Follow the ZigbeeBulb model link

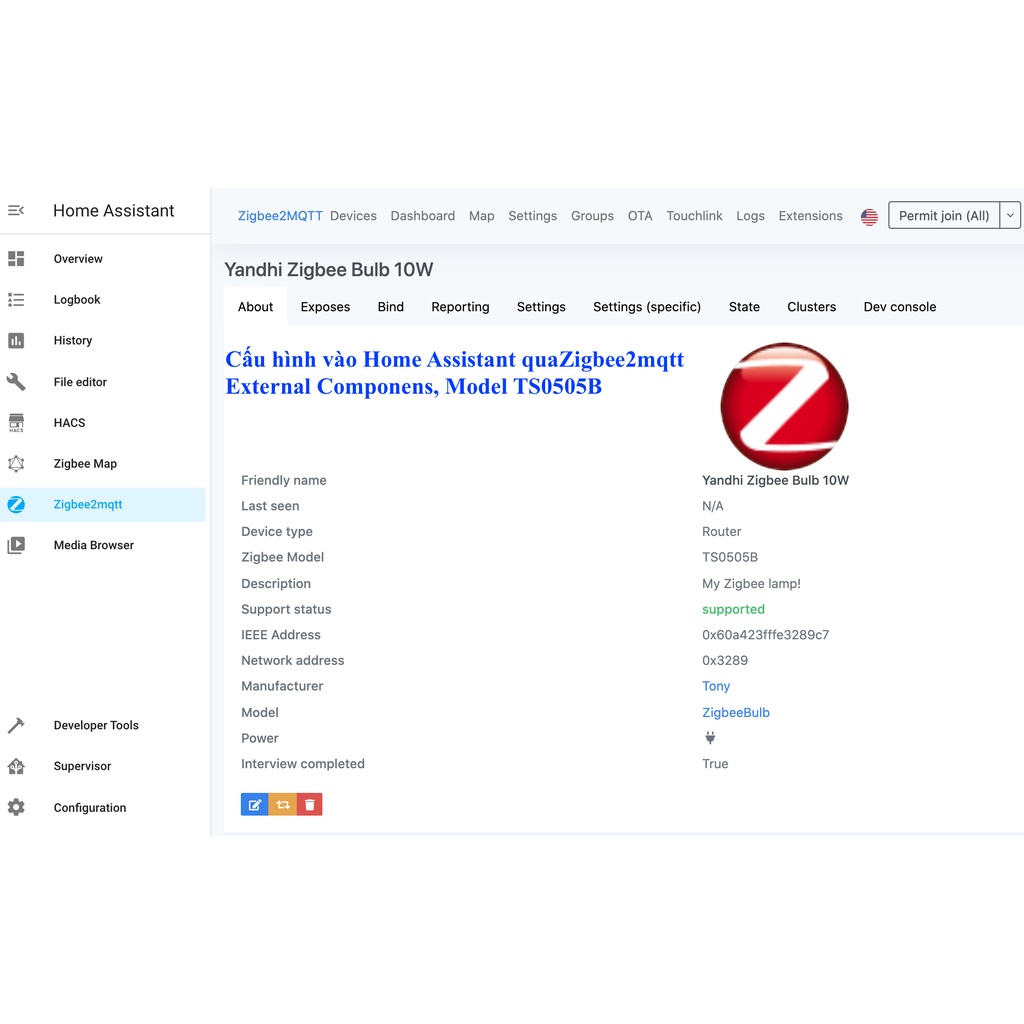(x=736, y=713)
